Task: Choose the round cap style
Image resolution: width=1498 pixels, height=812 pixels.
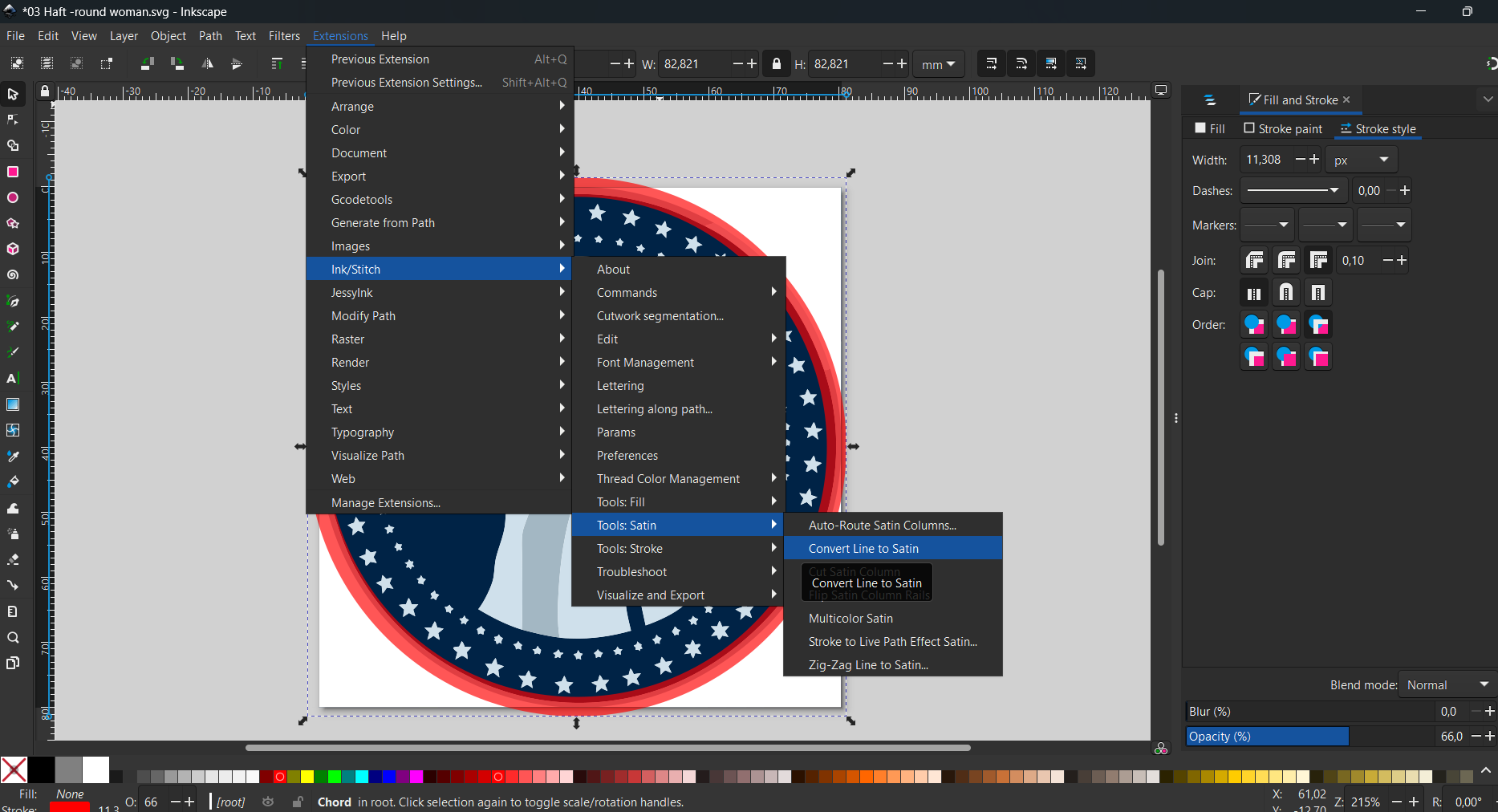Action: [x=1286, y=293]
